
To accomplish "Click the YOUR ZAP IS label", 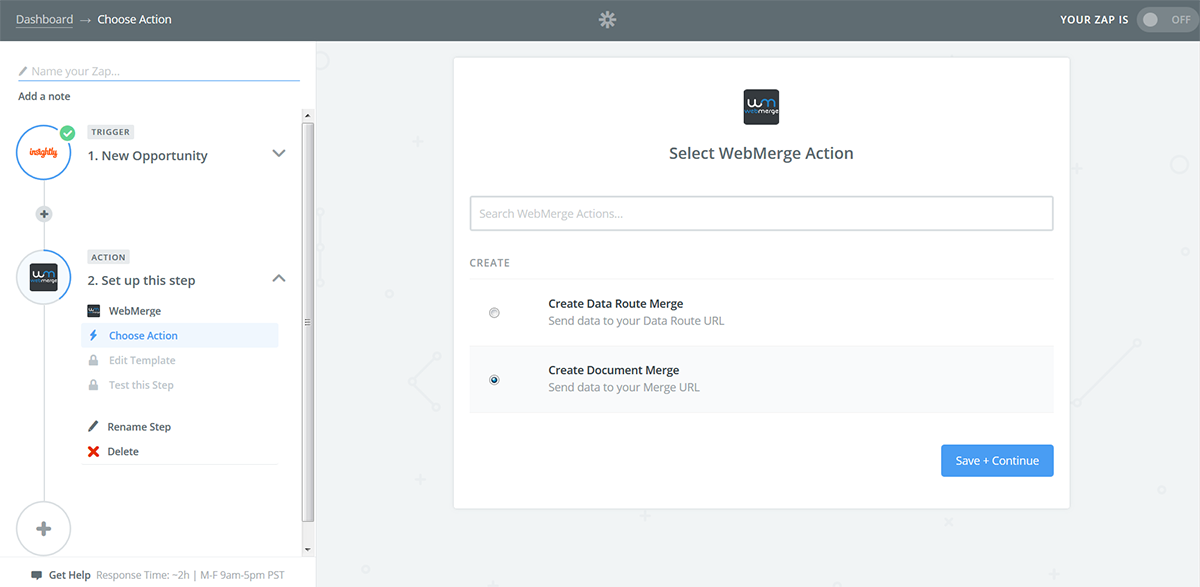I will pyautogui.click(x=1095, y=19).
